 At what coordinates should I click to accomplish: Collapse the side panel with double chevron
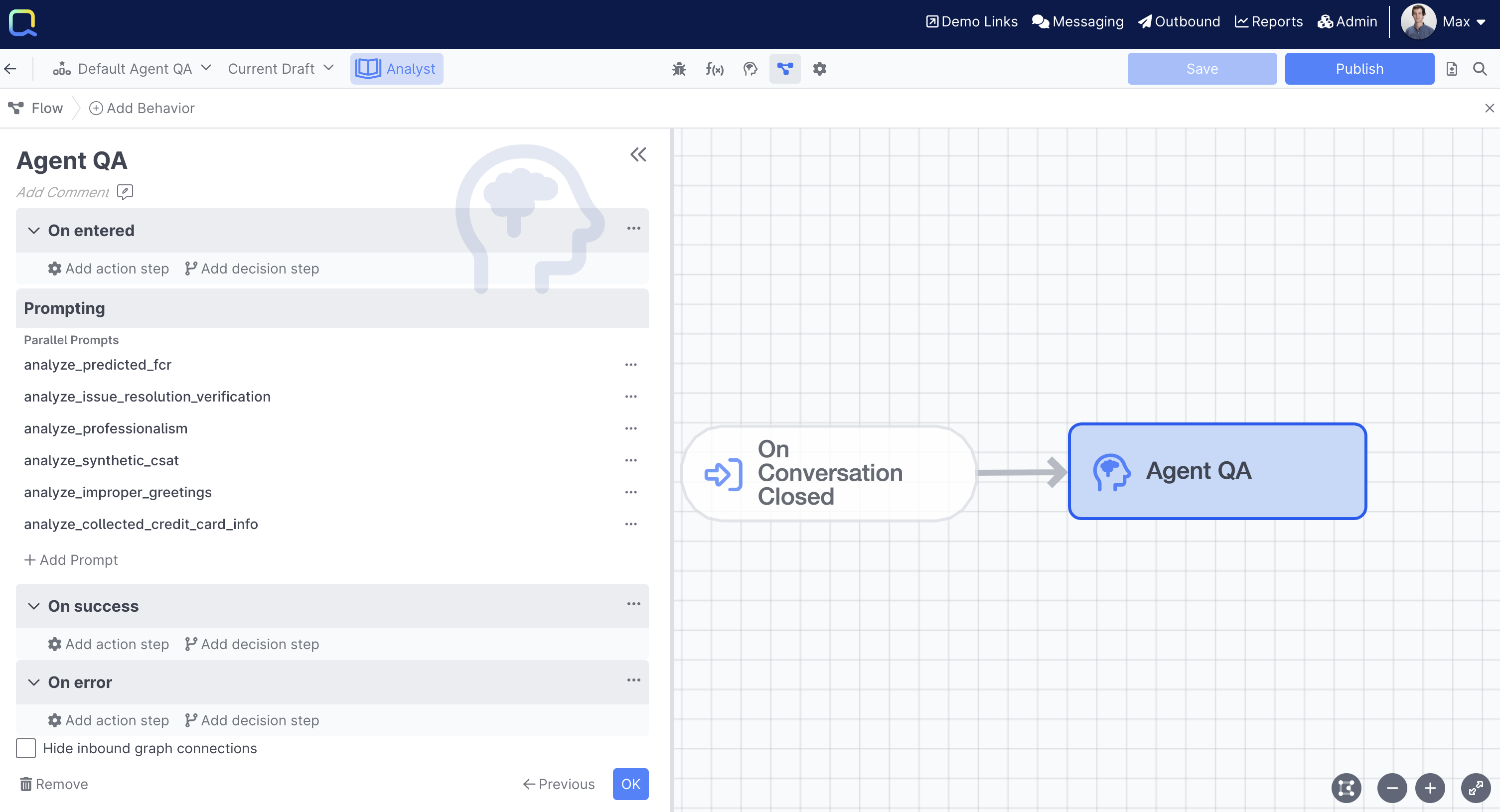638,155
